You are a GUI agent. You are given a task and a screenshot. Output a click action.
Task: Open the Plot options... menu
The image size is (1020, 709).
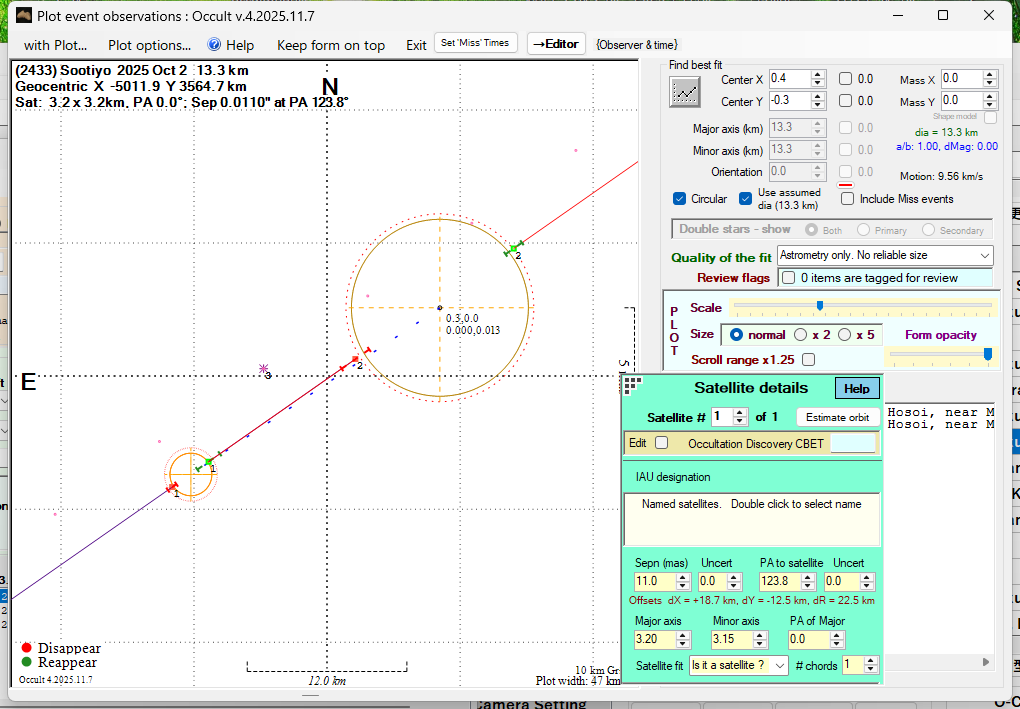pyautogui.click(x=149, y=45)
